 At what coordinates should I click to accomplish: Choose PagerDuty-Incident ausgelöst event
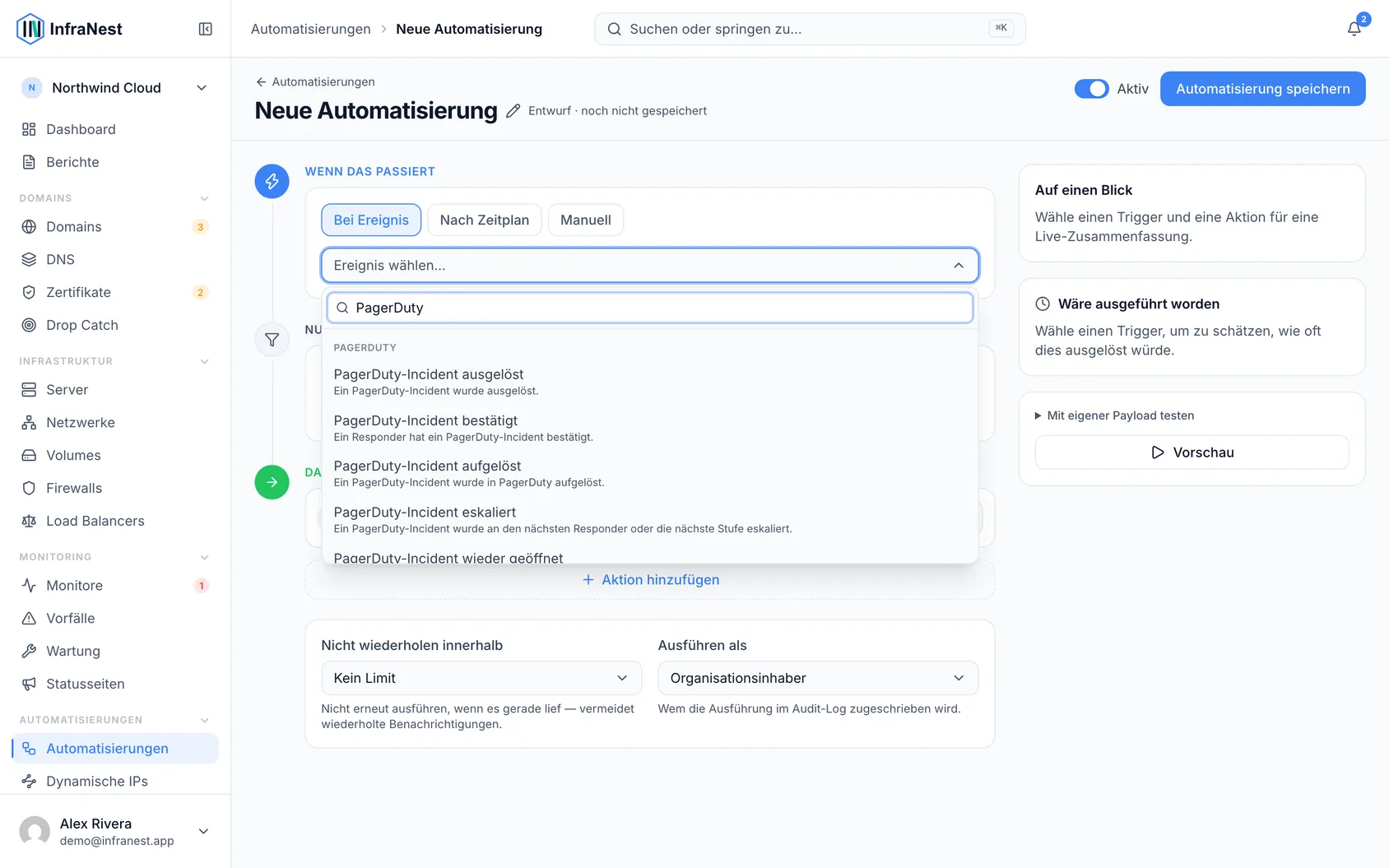tap(649, 382)
